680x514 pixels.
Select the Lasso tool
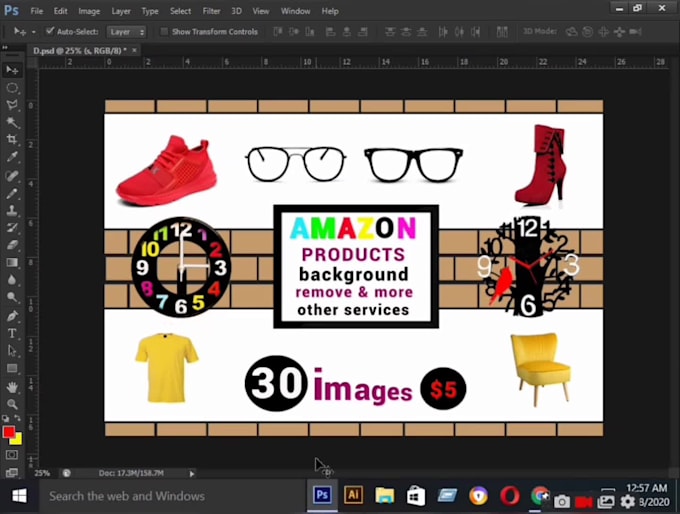(12, 105)
